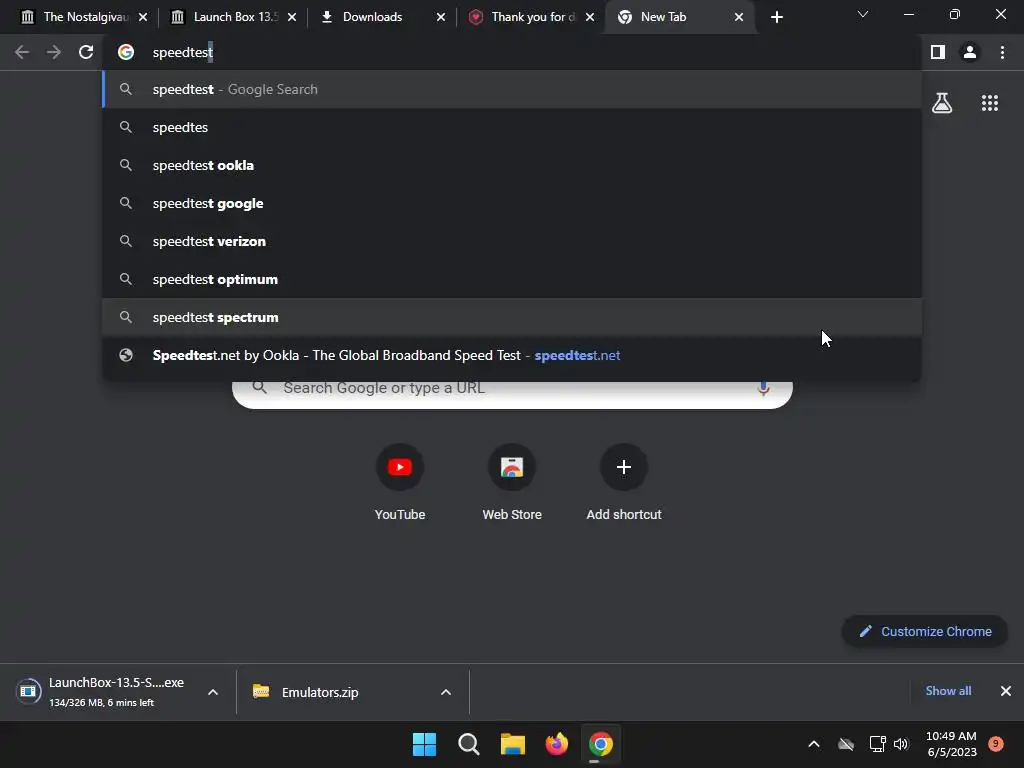Open the Chrome three-dot menu

[1002, 52]
